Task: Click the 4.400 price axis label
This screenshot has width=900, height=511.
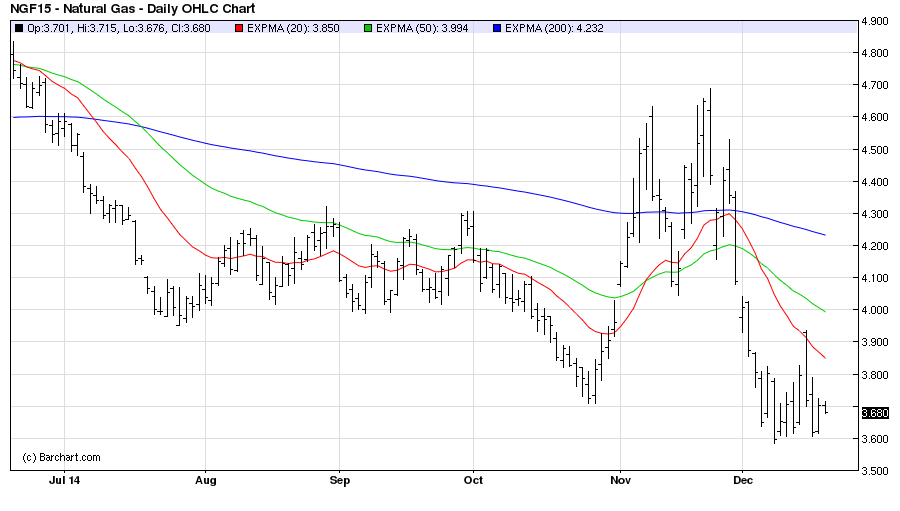Action: [x=875, y=182]
